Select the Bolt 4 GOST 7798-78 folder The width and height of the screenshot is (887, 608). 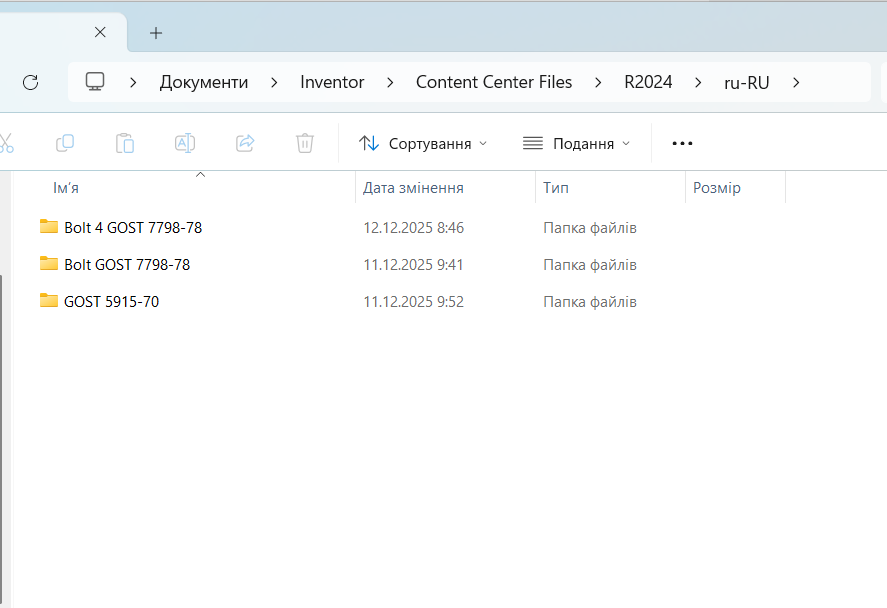click(x=133, y=227)
